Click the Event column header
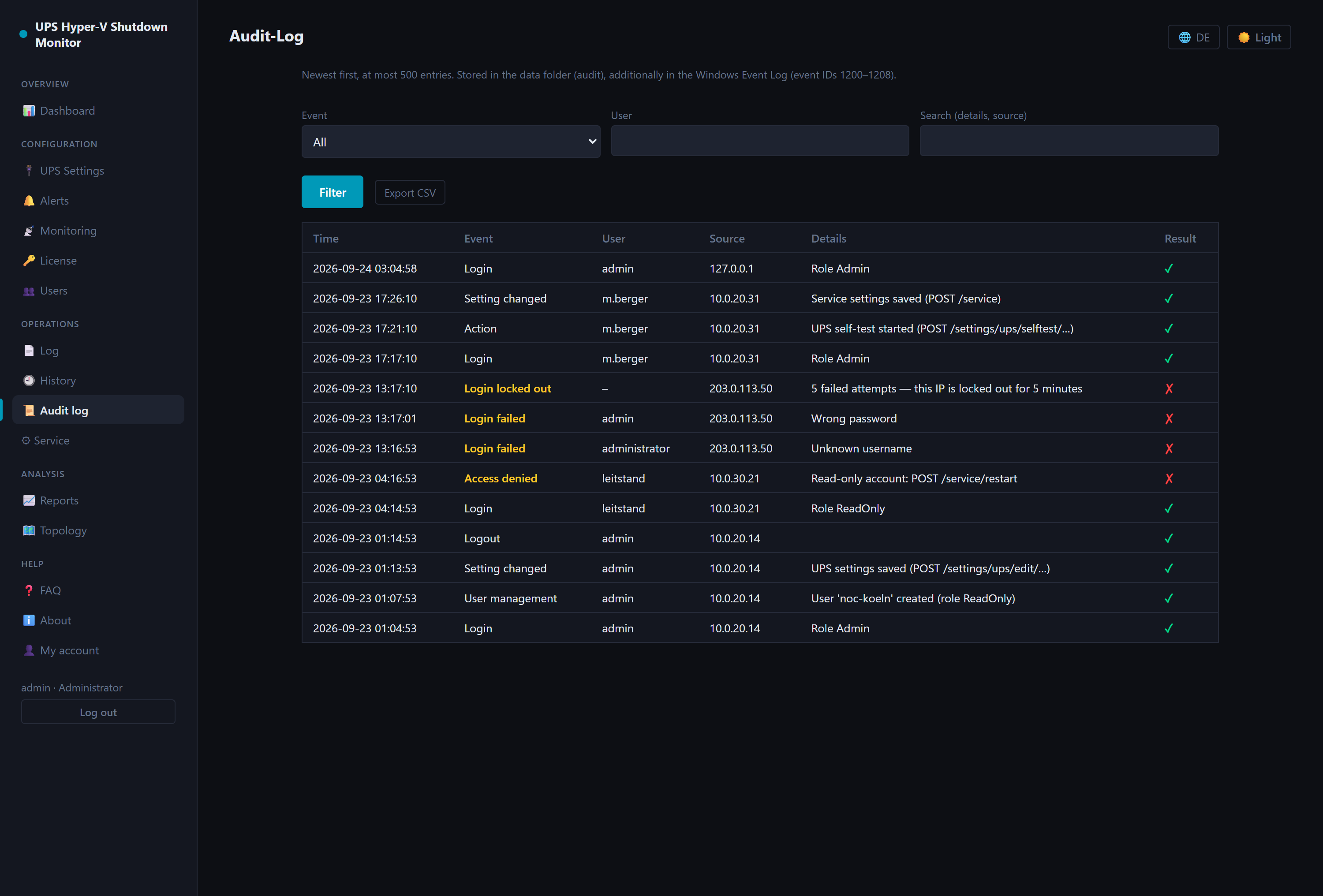Image resolution: width=1323 pixels, height=896 pixels. (478, 239)
